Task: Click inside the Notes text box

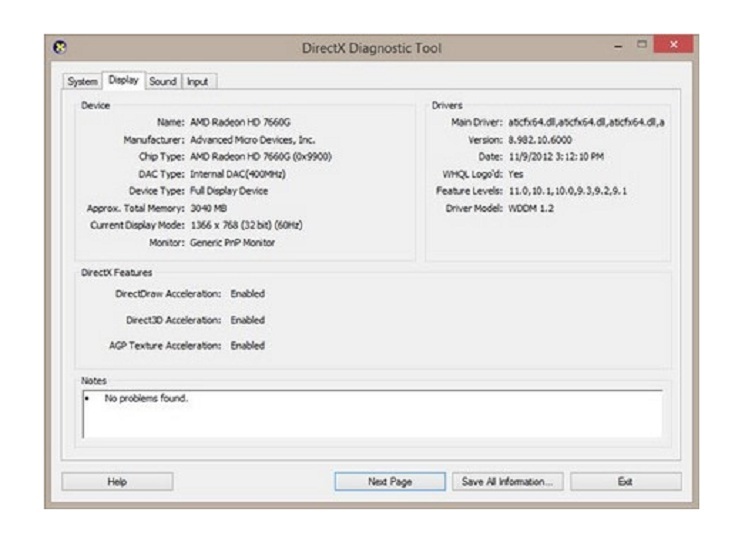Action: pyautogui.click(x=371, y=414)
